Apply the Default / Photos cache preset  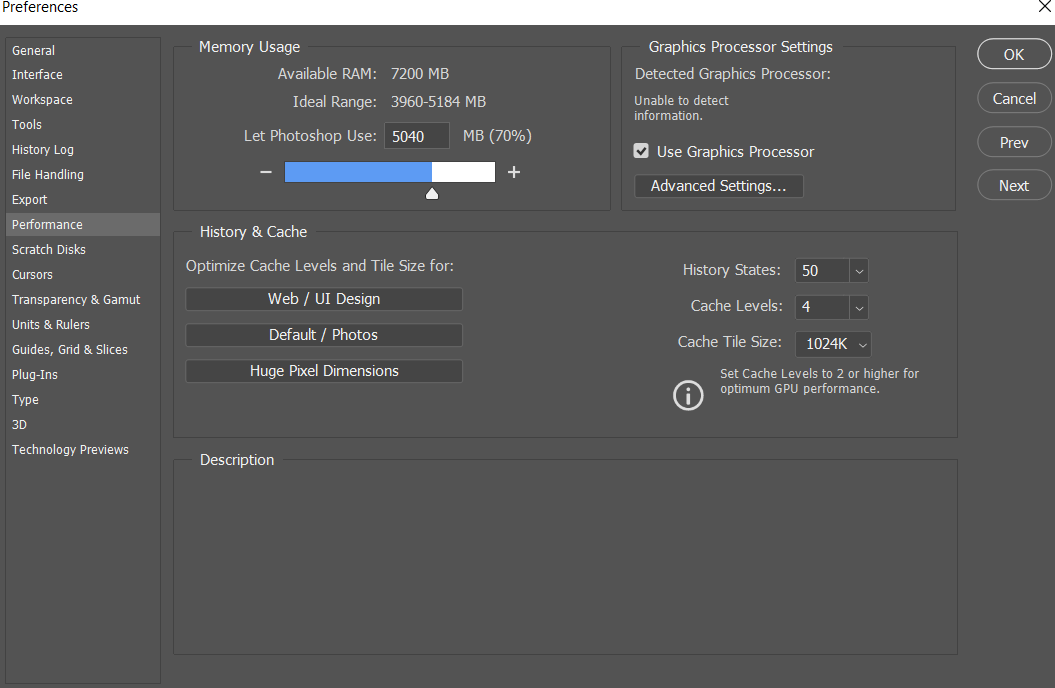point(323,335)
